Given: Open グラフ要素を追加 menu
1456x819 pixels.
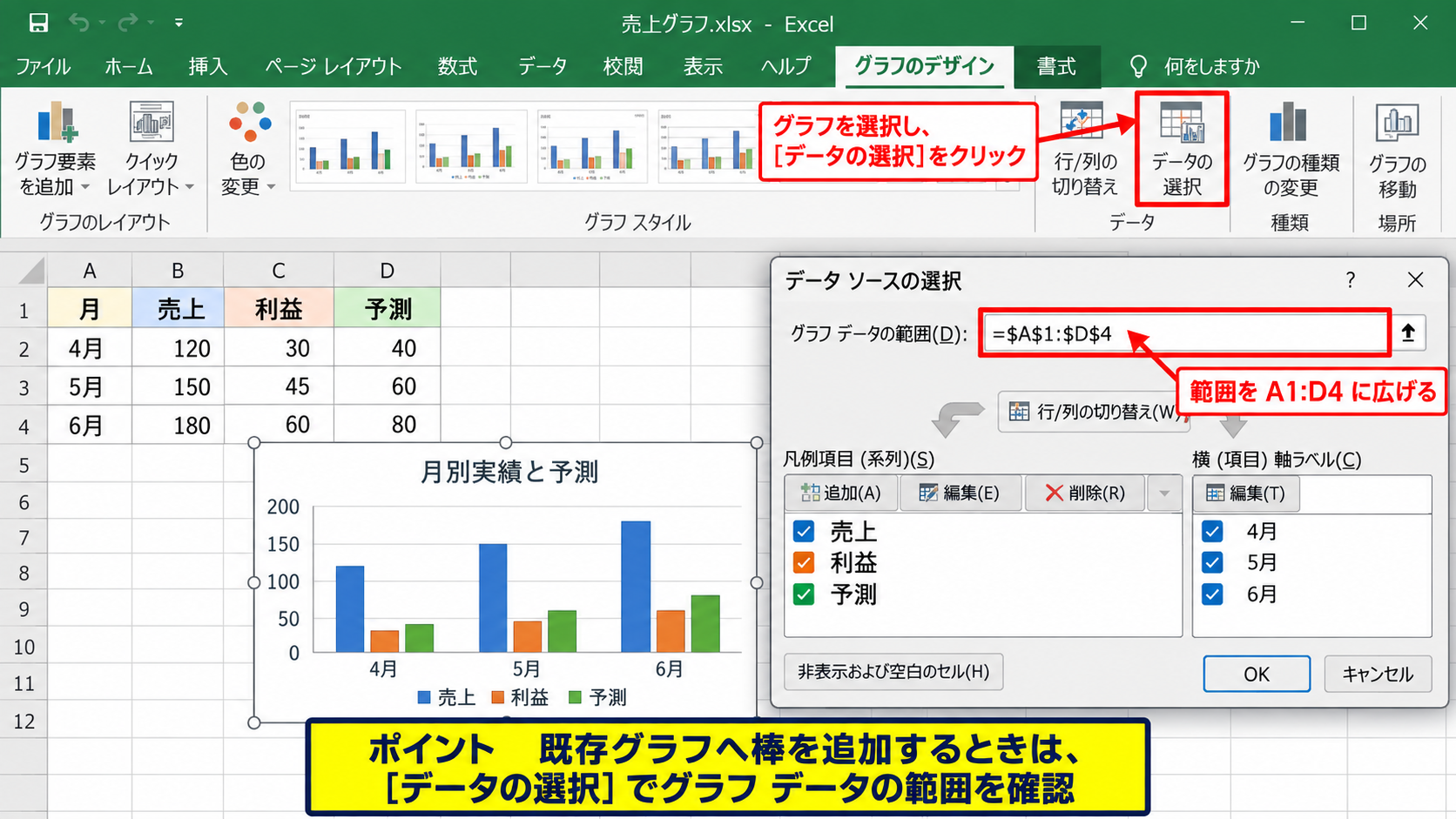Looking at the screenshot, I should (54, 148).
